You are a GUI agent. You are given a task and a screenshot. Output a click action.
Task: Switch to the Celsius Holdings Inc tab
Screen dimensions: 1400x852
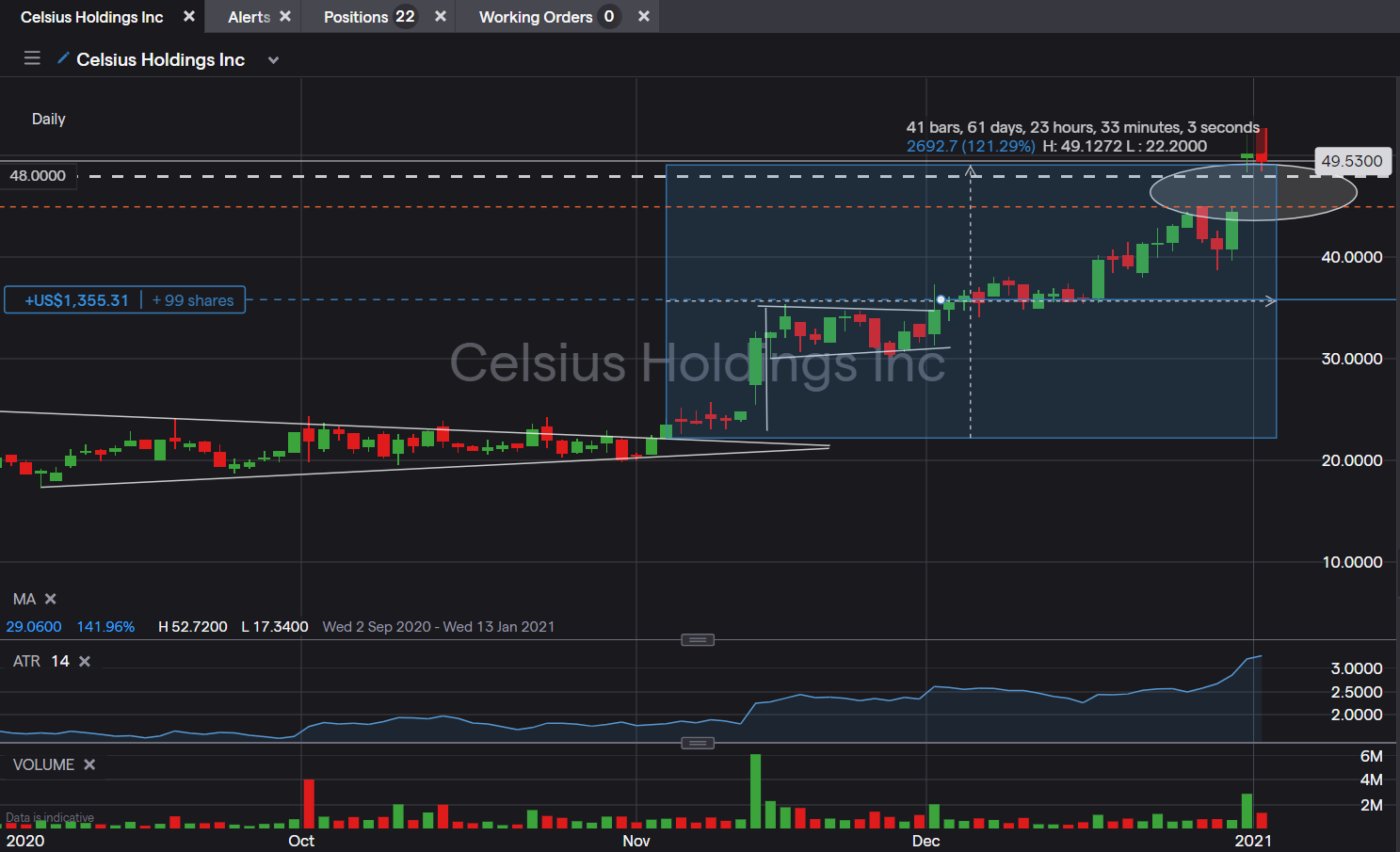(x=92, y=17)
